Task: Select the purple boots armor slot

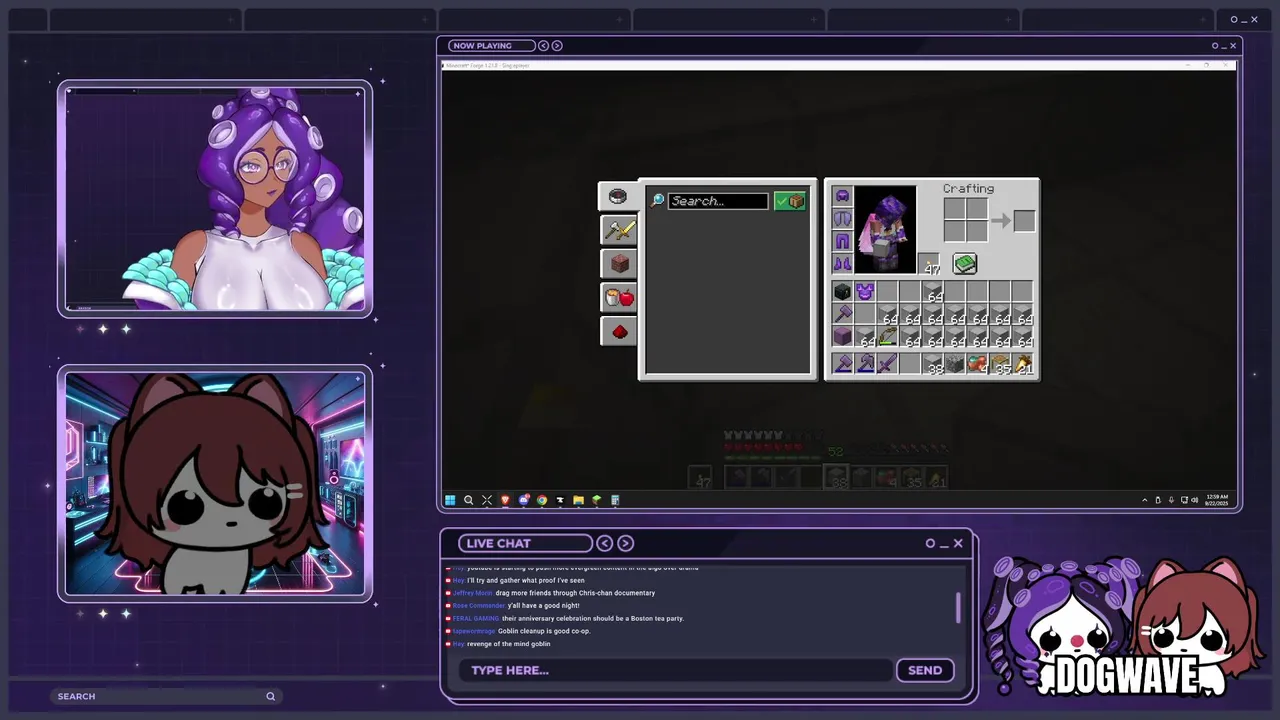Action: (842, 264)
